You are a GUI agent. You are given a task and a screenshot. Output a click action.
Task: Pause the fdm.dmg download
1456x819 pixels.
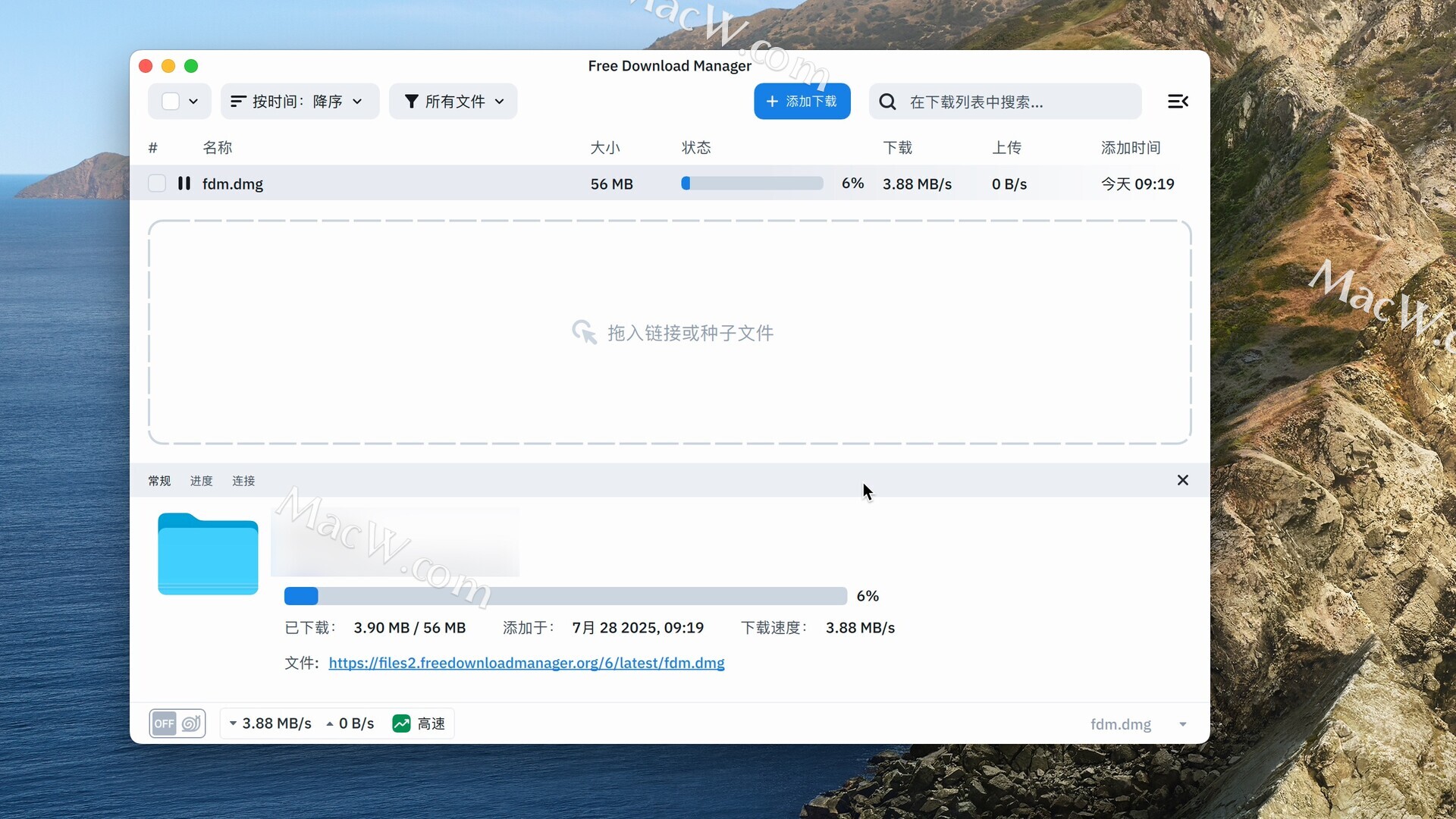[184, 184]
